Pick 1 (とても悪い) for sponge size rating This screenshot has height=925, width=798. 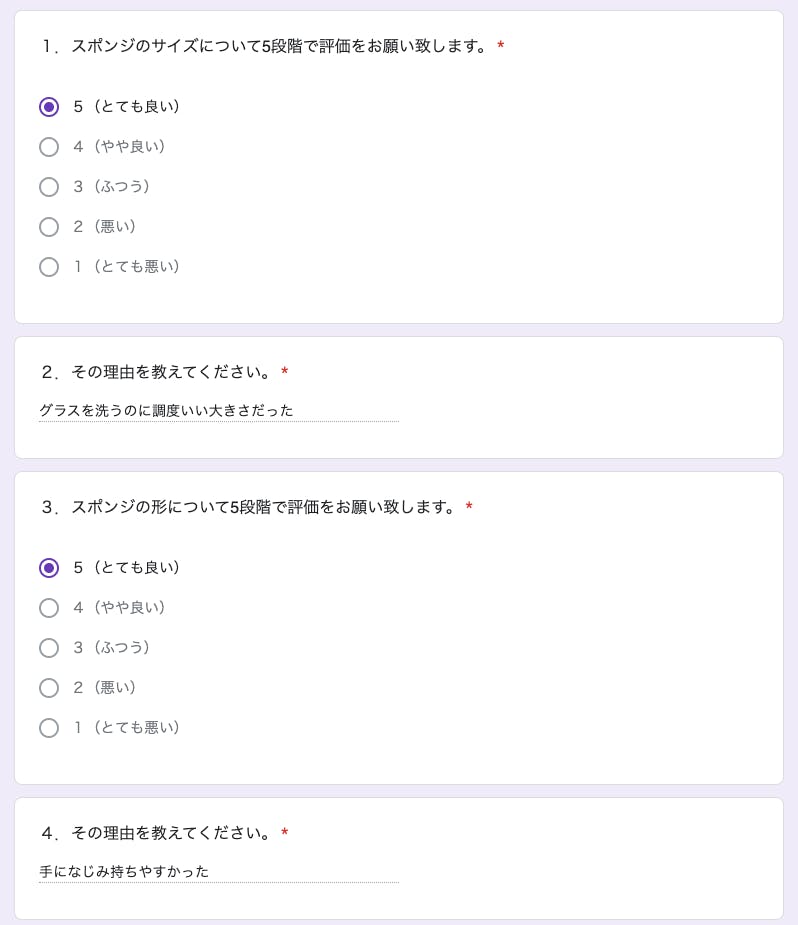pyautogui.click(x=49, y=267)
